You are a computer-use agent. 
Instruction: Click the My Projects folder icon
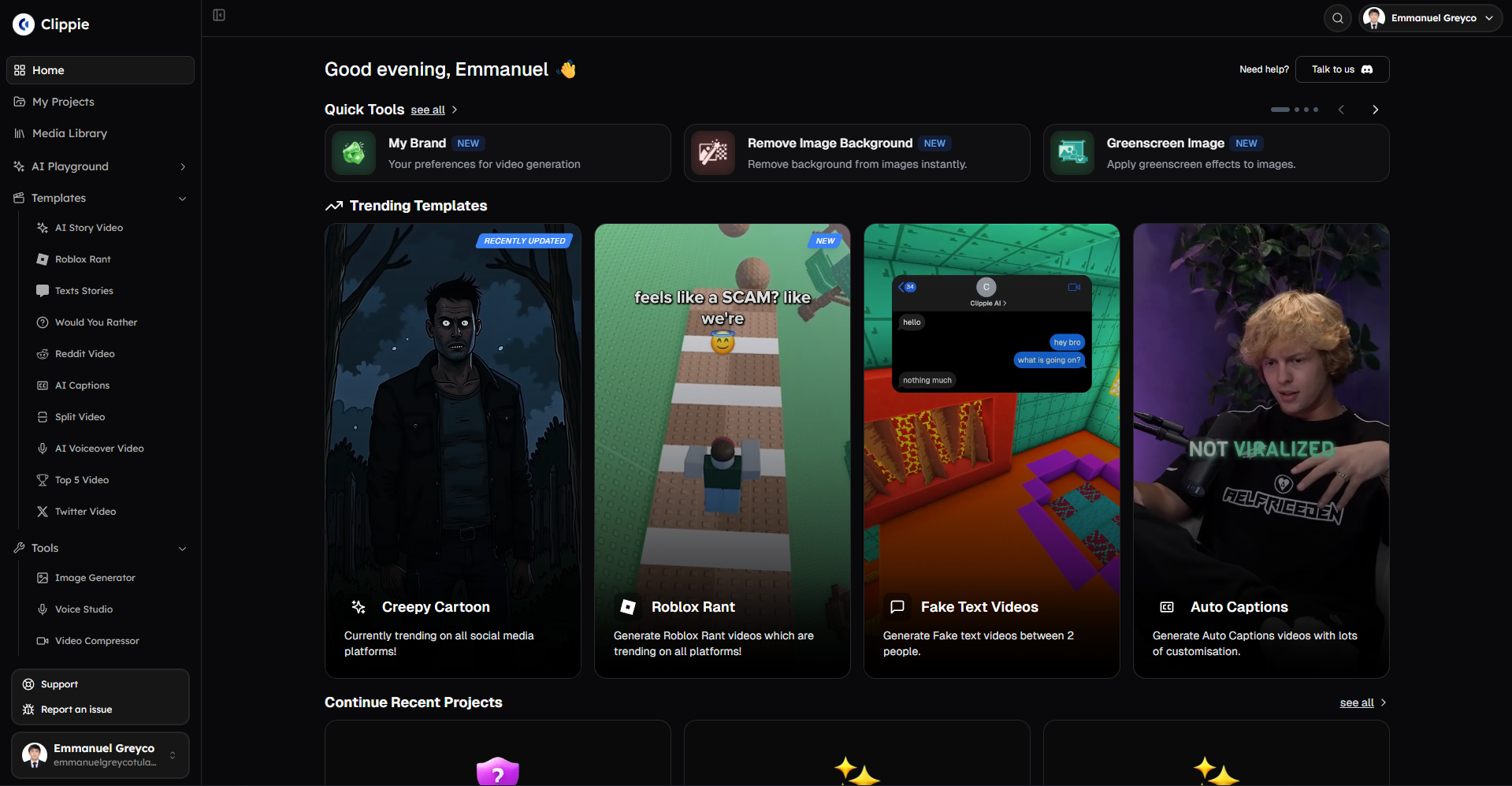[20, 102]
